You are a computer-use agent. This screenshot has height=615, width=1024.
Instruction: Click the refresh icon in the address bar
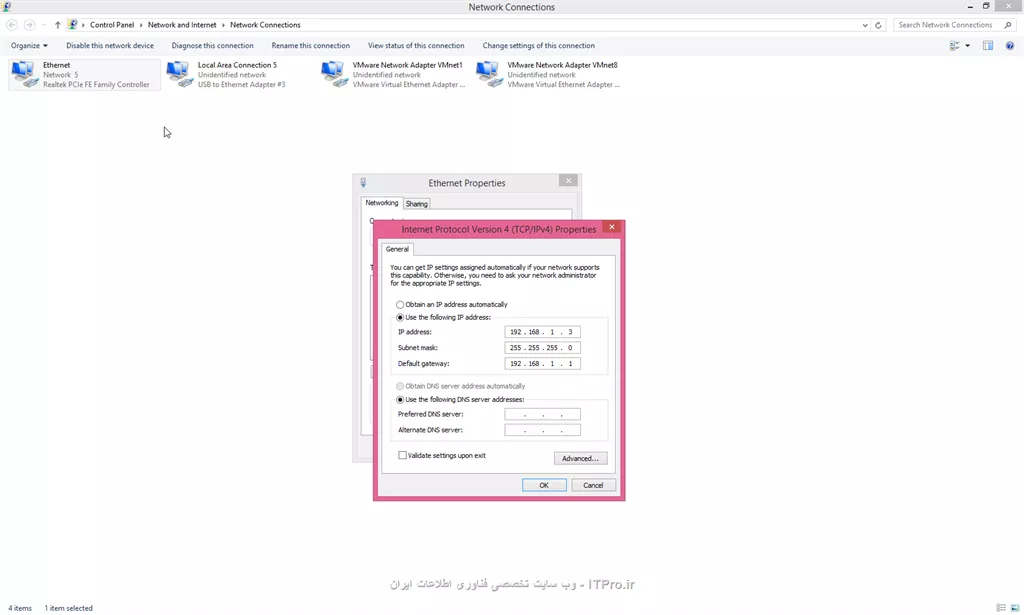point(879,25)
